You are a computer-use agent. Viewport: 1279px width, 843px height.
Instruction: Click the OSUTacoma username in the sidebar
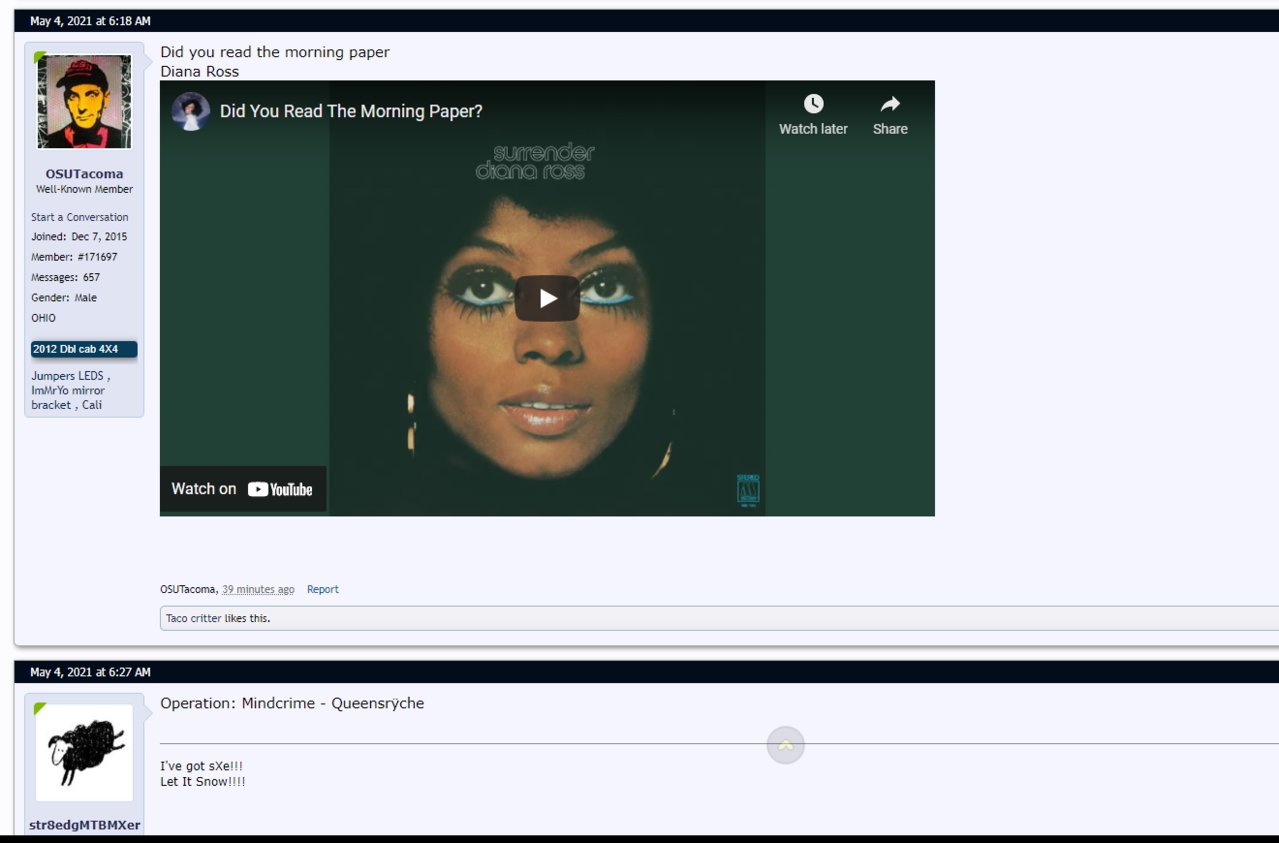pos(84,174)
